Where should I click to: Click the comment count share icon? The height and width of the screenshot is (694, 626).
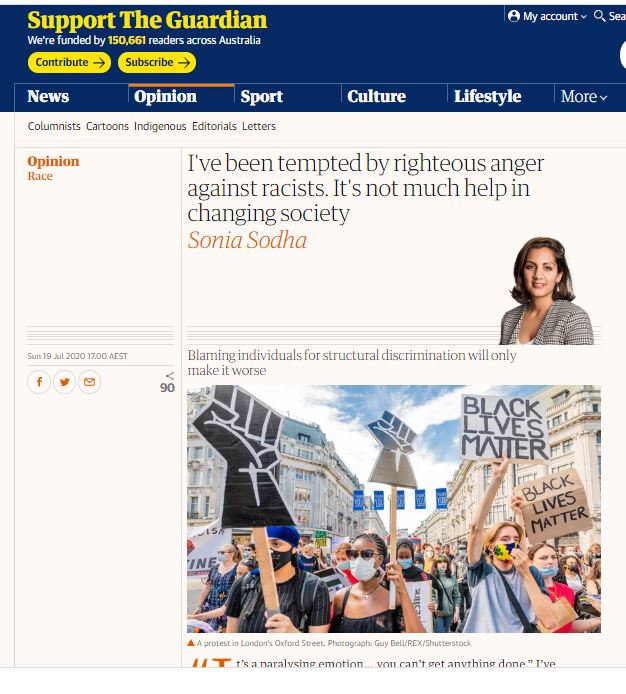[x=170, y=376]
